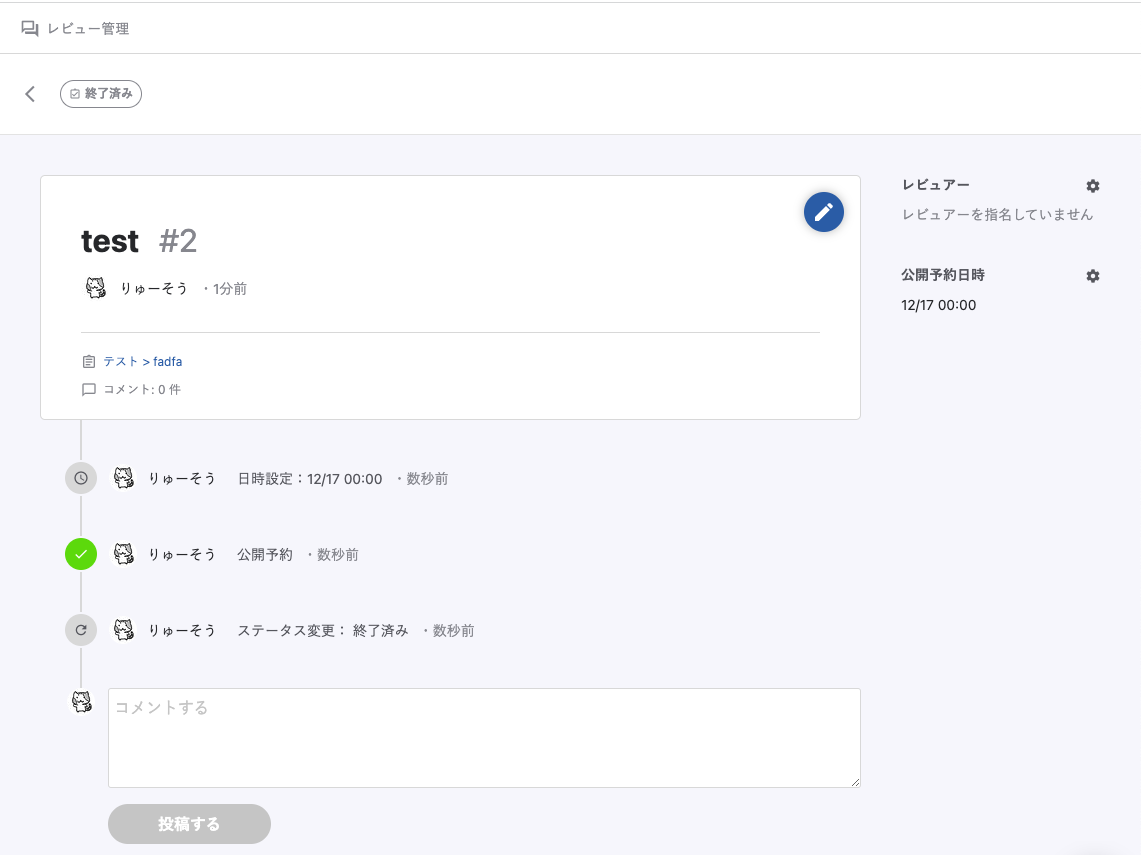1141x855 pixels.
Task: Click the author avatar under test title
Action: [x=95, y=289]
